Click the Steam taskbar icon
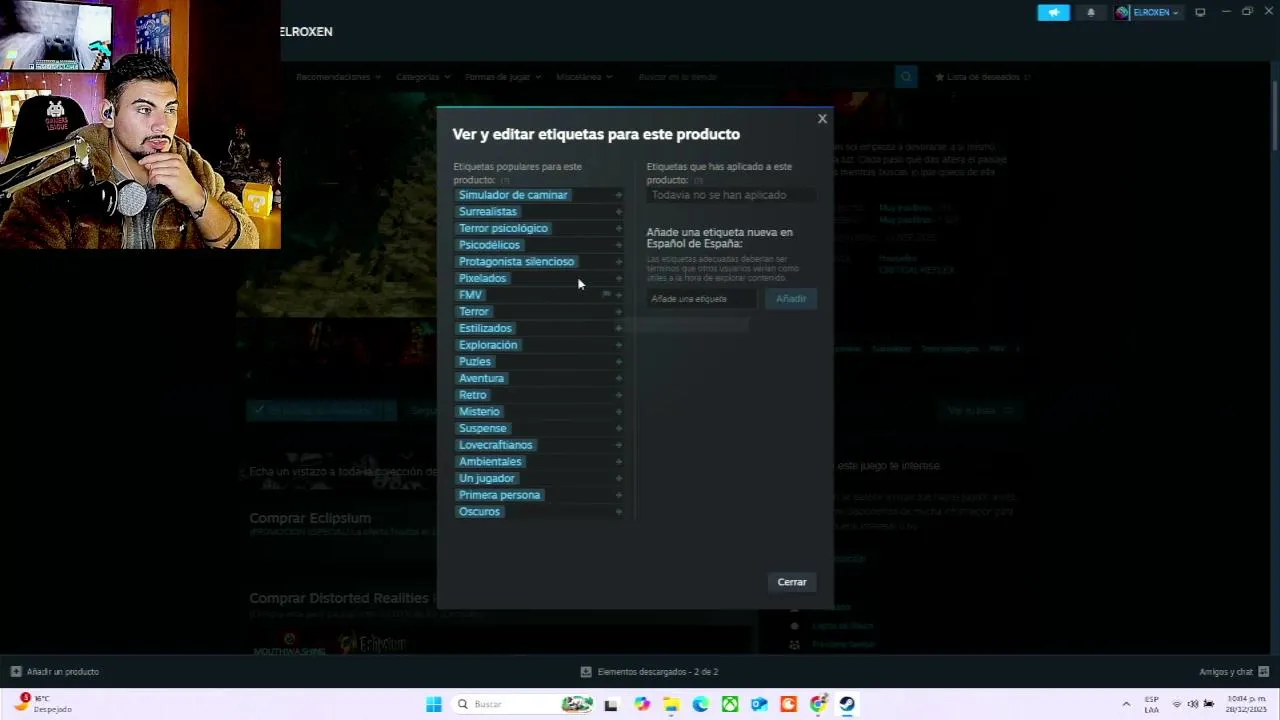This screenshot has width=1280, height=720. point(847,705)
